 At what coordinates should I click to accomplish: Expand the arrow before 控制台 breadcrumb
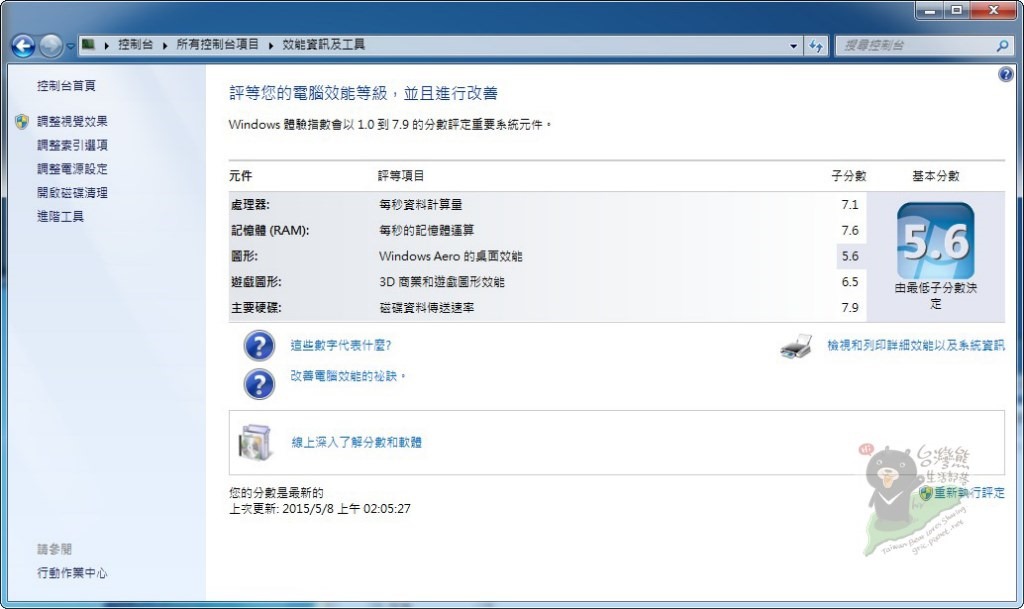[x=106, y=45]
